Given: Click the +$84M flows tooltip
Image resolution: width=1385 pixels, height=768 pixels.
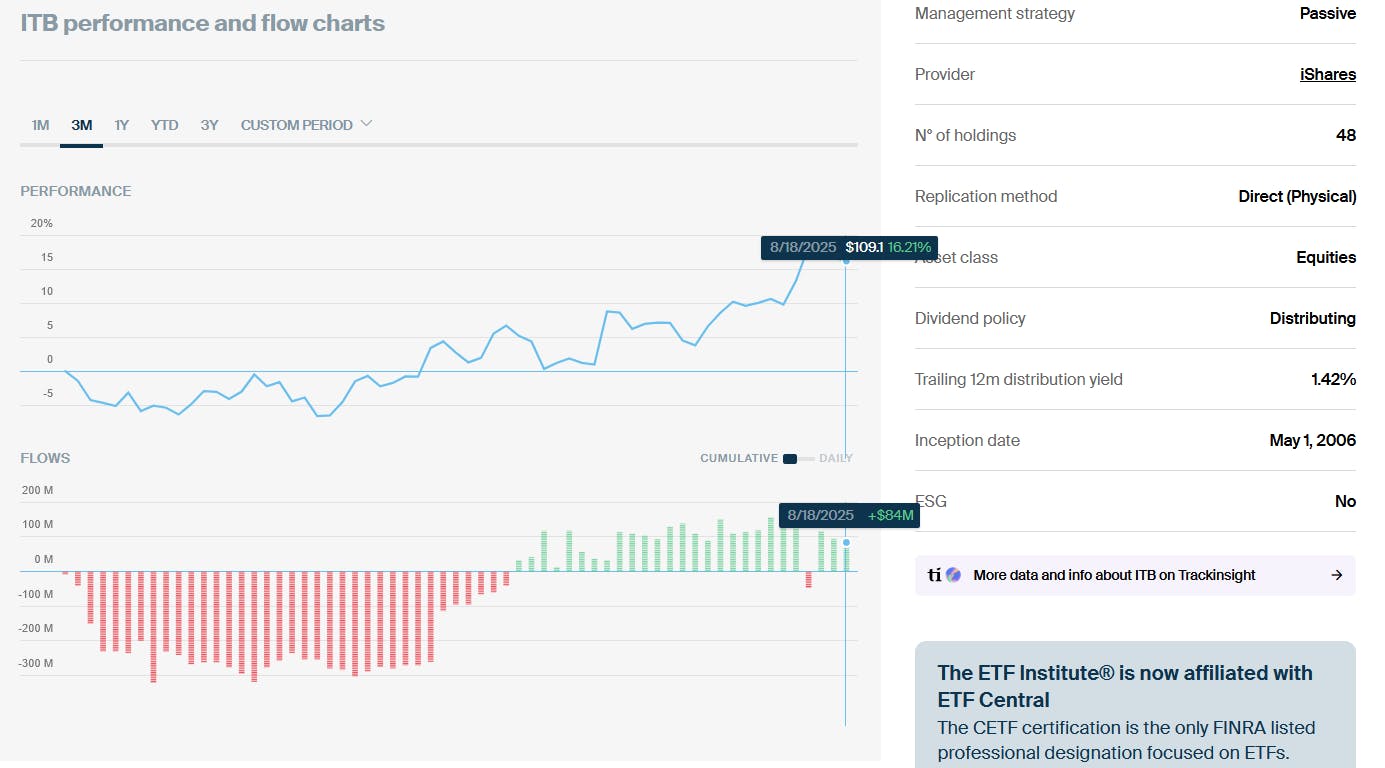Looking at the screenshot, I should (849, 515).
